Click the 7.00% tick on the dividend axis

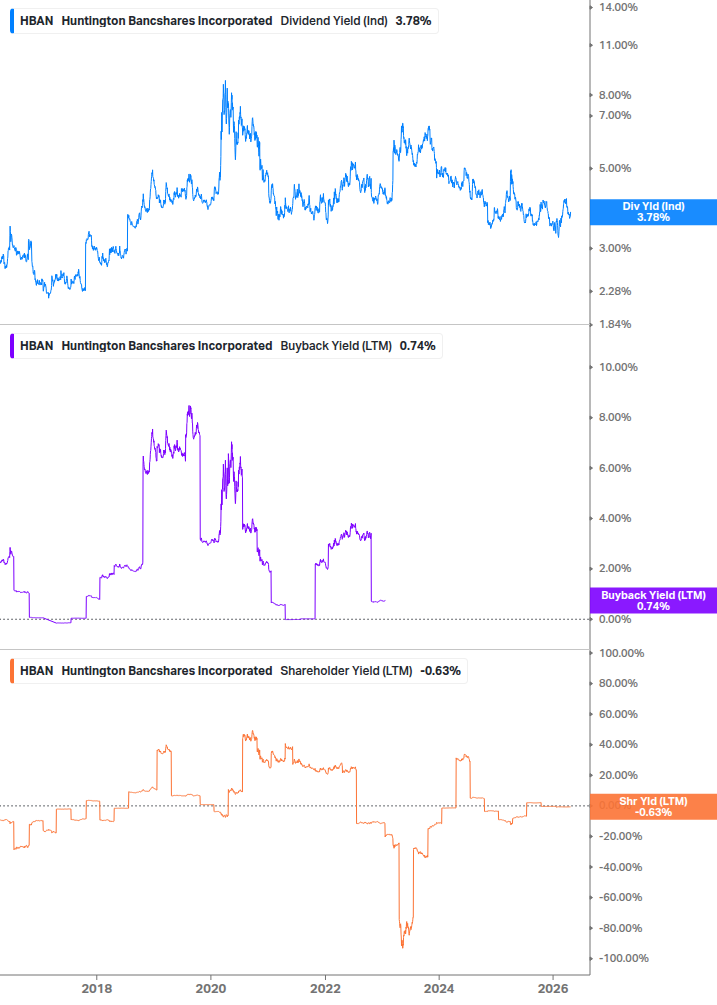click(615, 115)
